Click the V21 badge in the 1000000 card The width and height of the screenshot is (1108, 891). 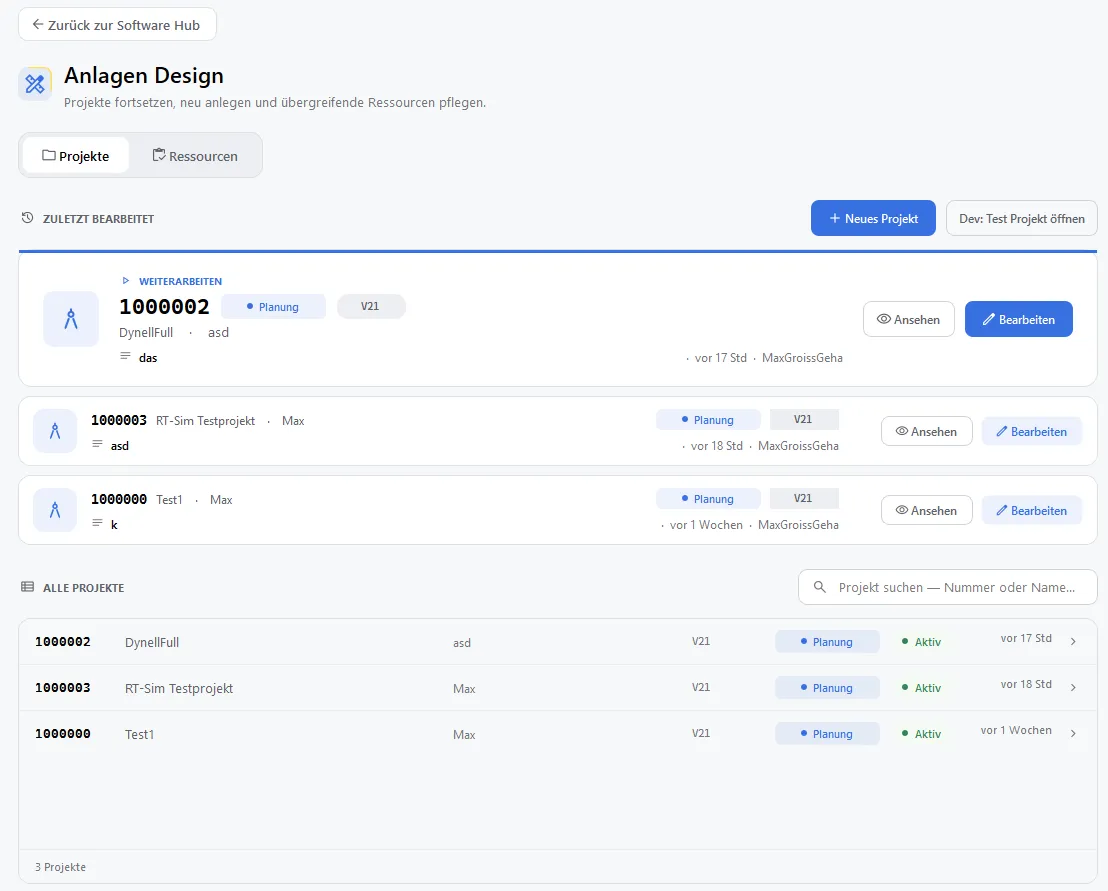[804, 498]
